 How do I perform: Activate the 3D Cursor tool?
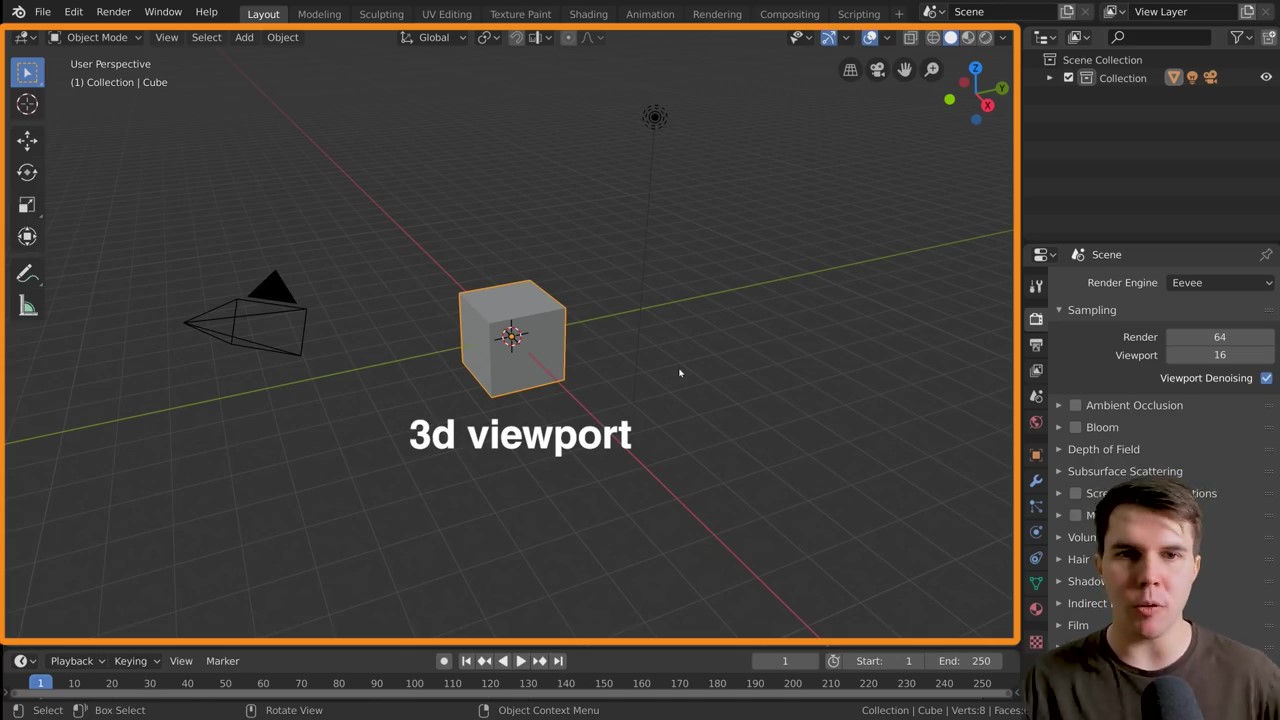[27, 104]
